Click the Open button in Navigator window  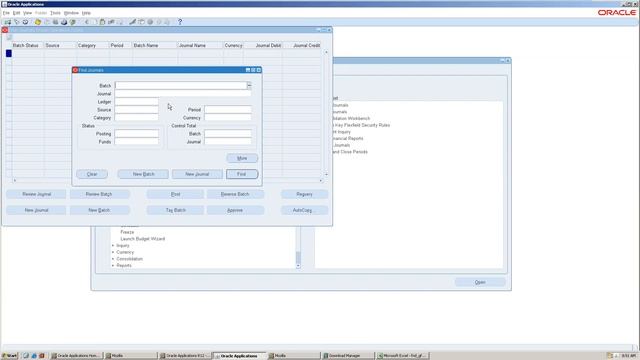tap(480, 282)
